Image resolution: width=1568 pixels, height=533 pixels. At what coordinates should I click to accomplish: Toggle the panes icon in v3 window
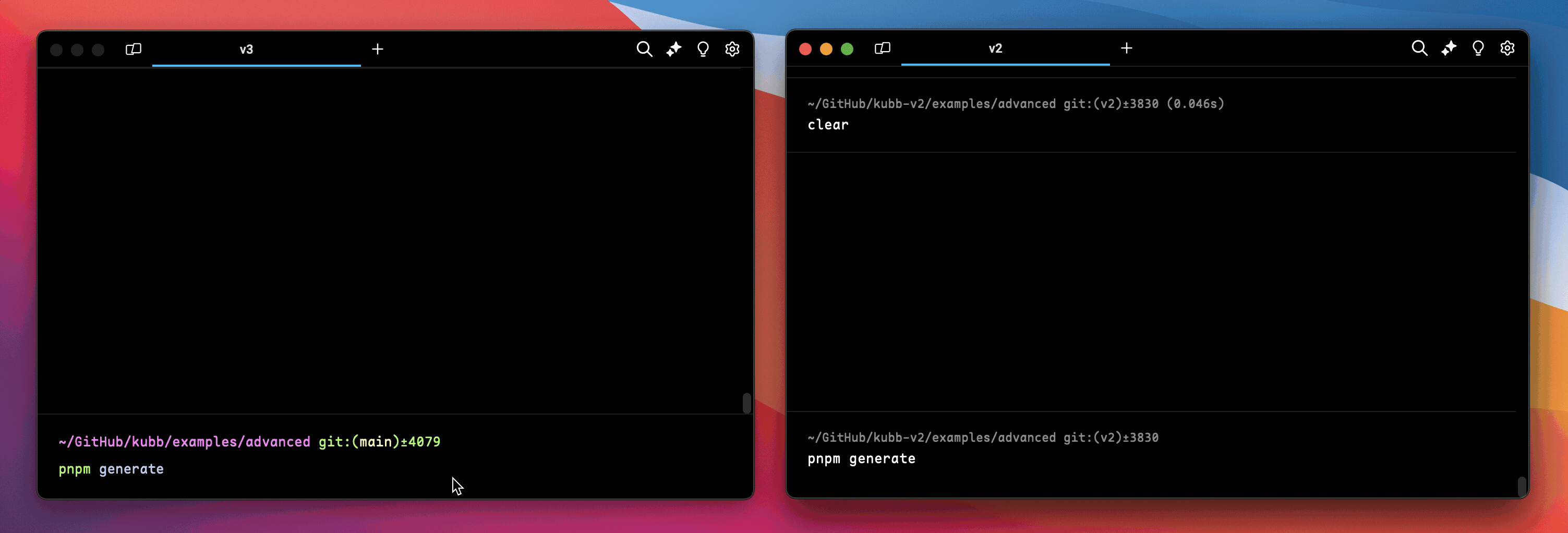click(134, 49)
